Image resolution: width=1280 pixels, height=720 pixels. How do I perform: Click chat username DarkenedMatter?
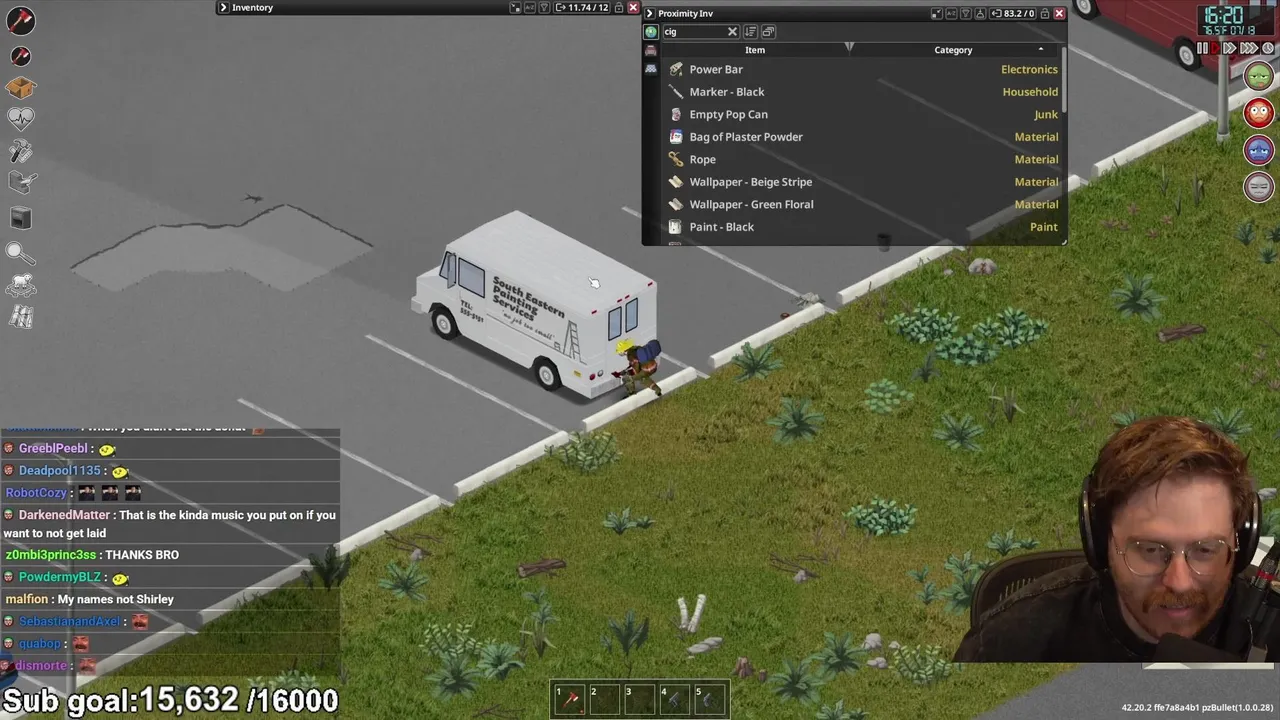point(64,515)
